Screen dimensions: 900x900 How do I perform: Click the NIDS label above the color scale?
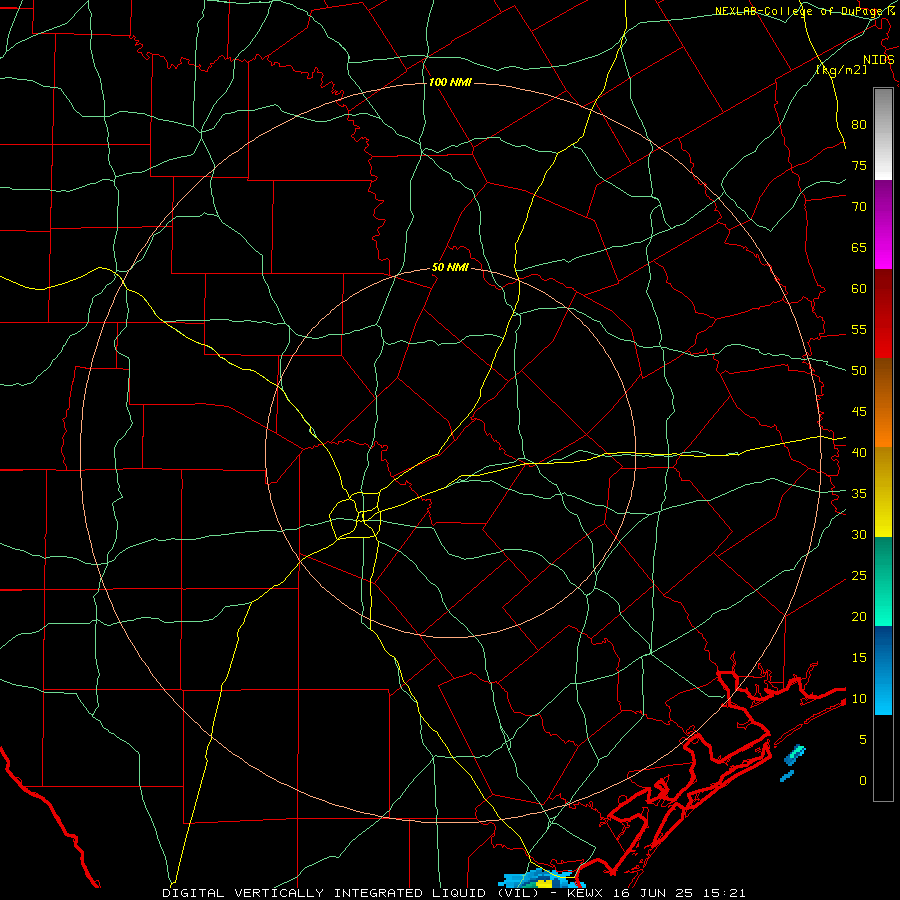tap(878, 60)
